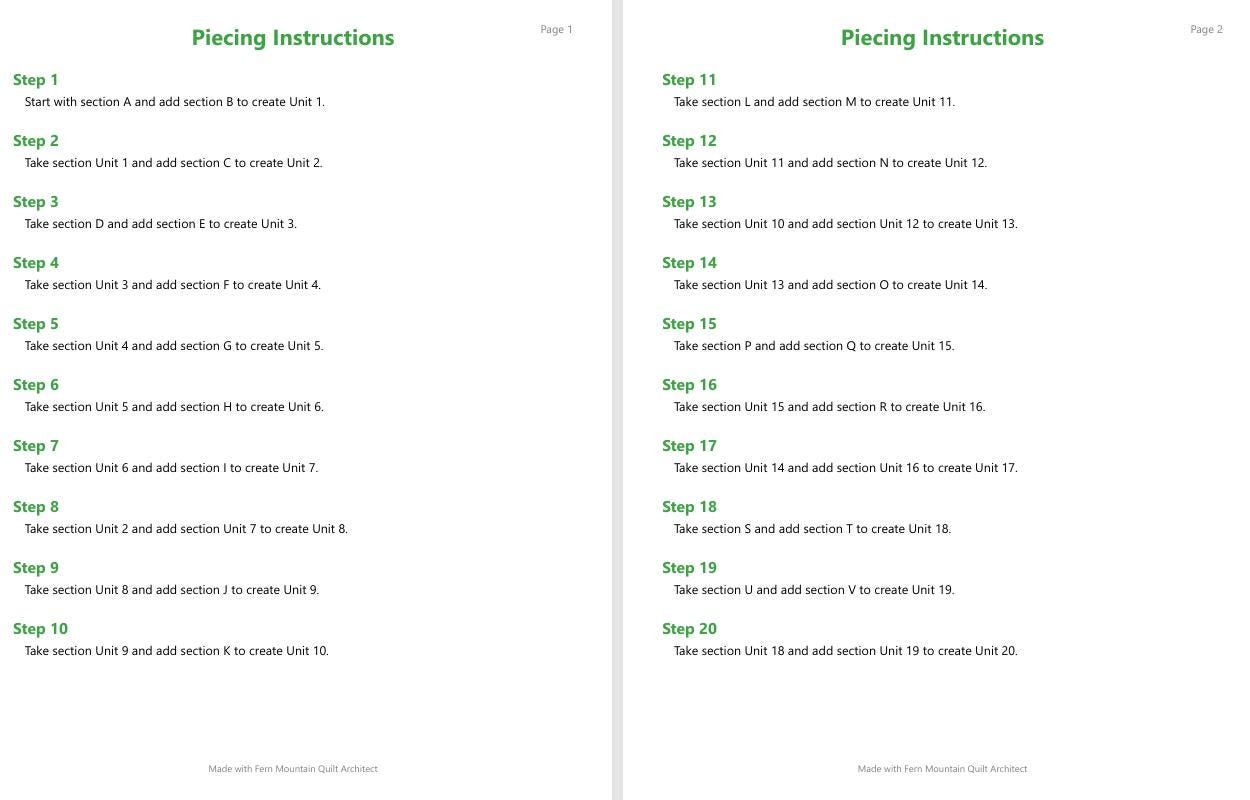Click the gray divider between pages
Screen dimensions: 1250x800
point(617,400)
